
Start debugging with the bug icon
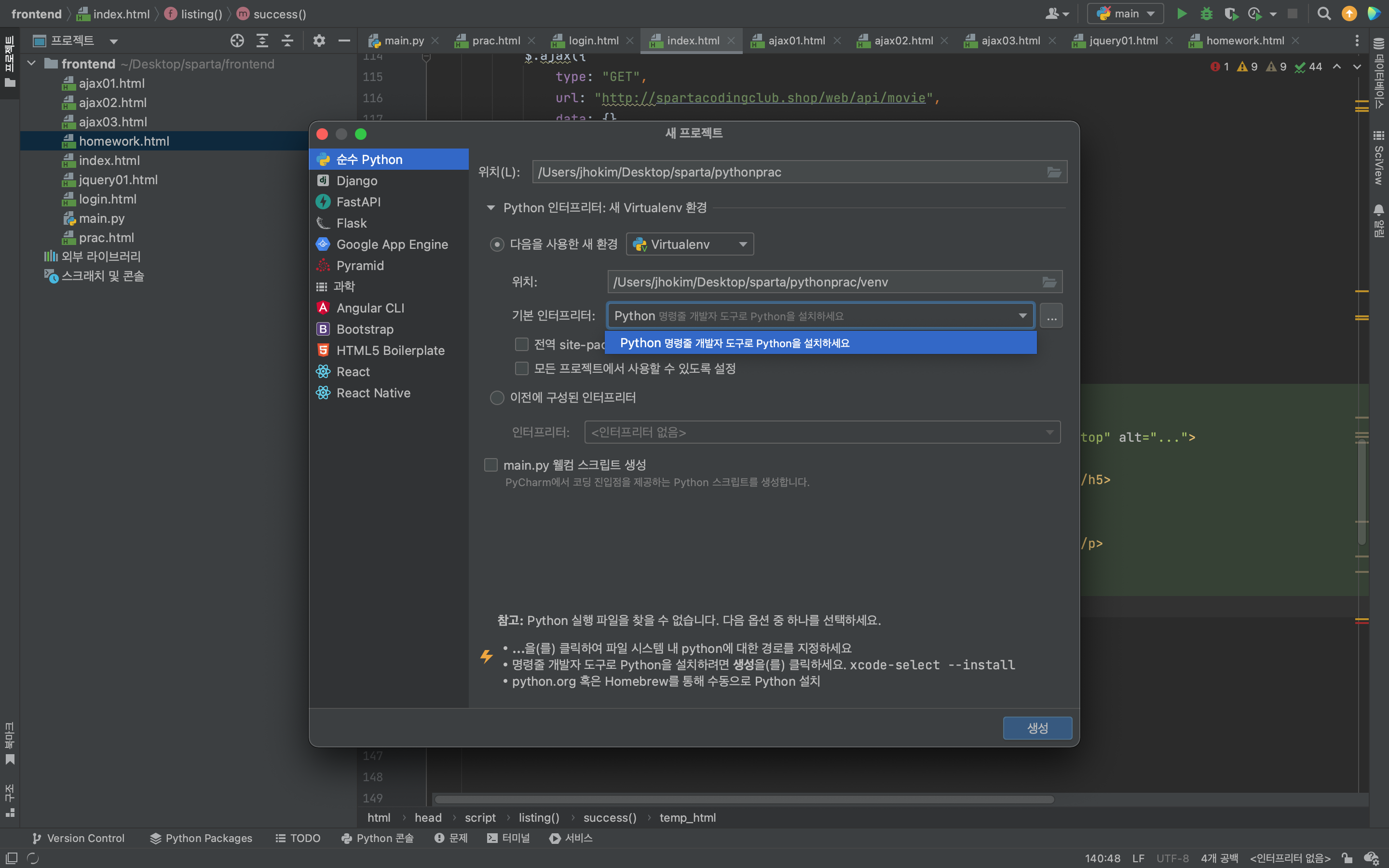[1206, 14]
